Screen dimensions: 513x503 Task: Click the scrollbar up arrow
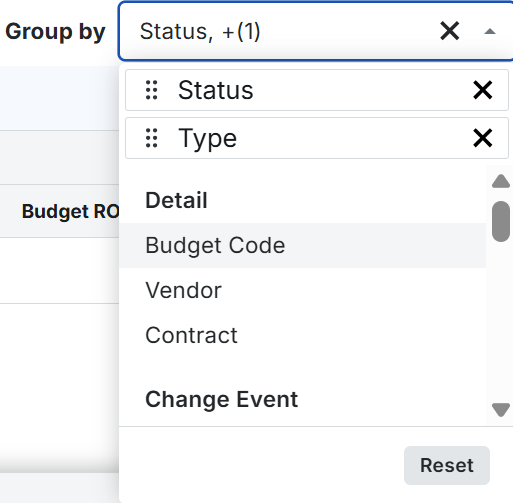[501, 181]
